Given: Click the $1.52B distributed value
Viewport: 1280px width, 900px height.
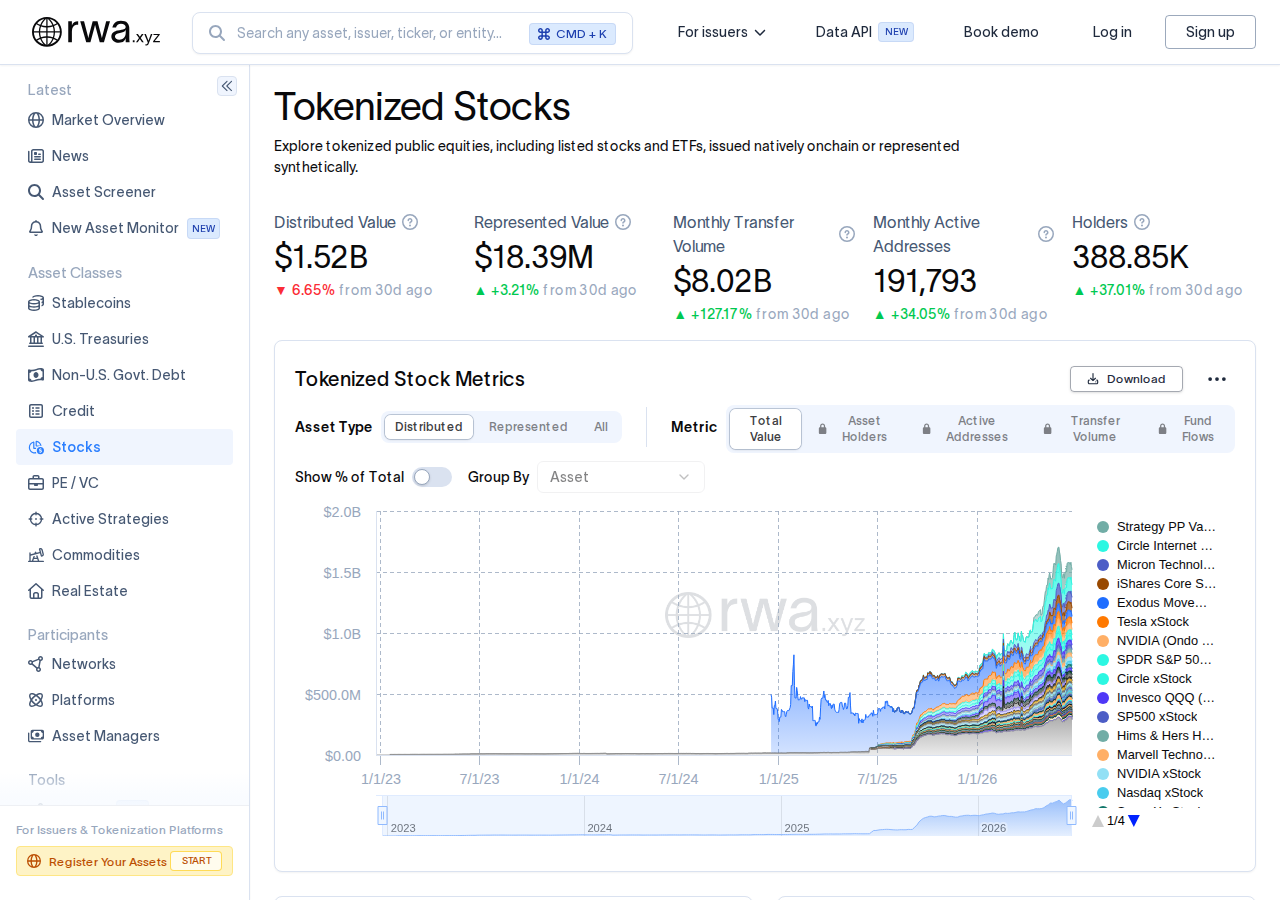Looking at the screenshot, I should (321, 257).
